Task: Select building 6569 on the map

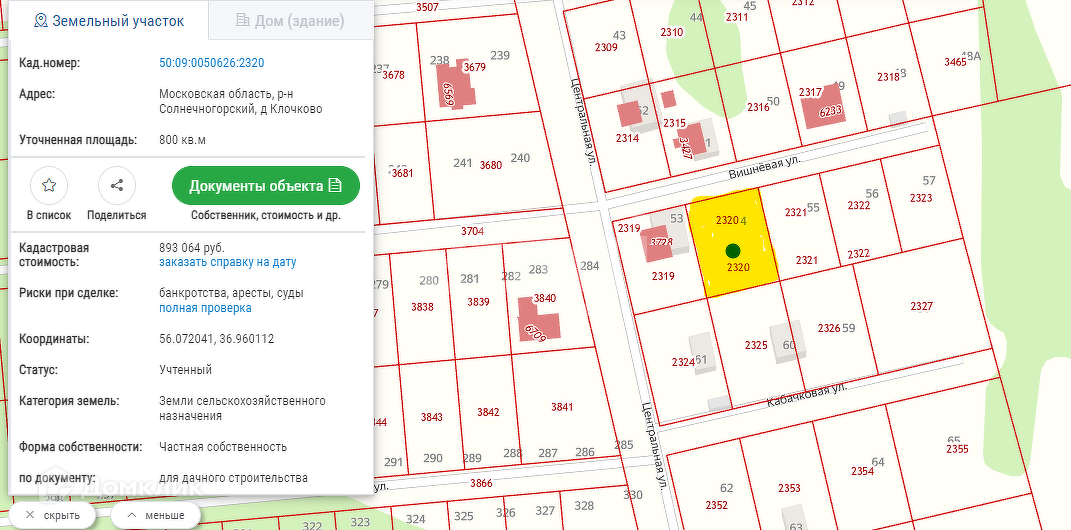Action: tap(455, 85)
